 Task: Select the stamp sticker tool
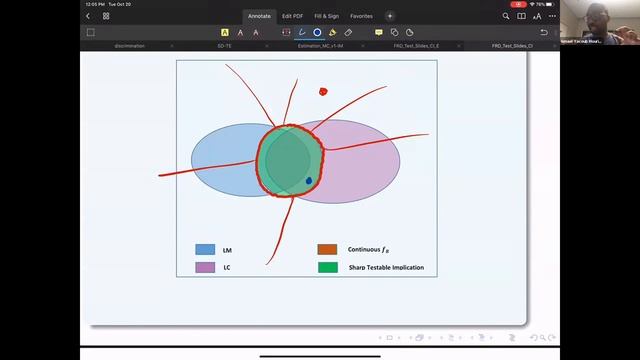[x=409, y=32]
